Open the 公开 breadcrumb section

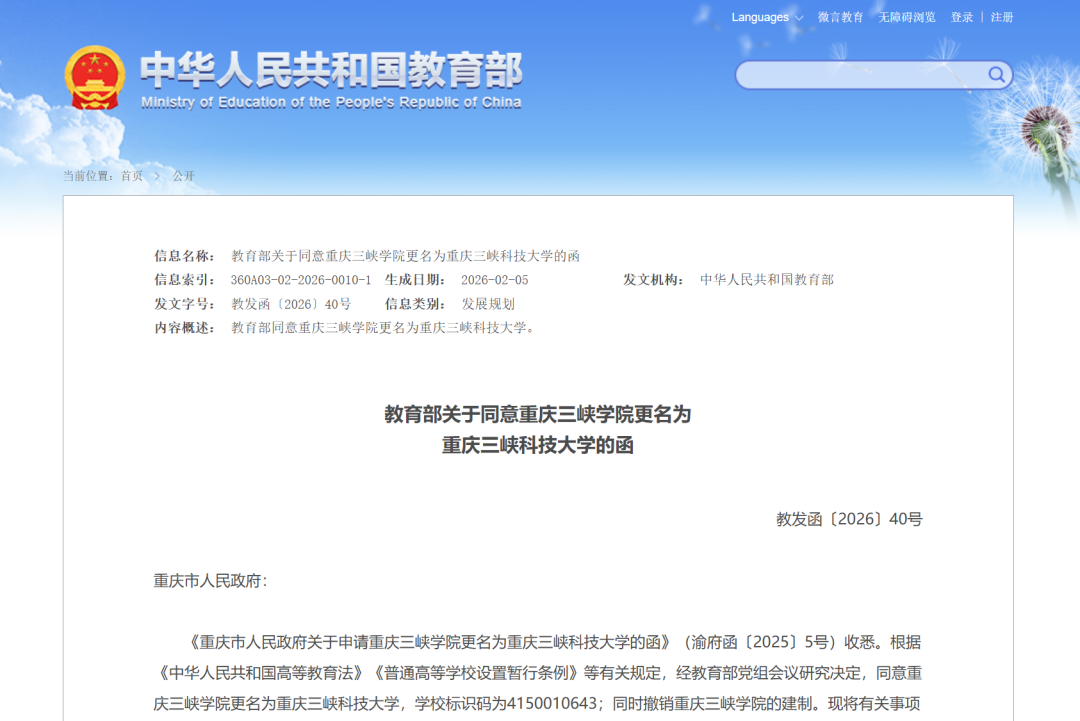(x=184, y=175)
